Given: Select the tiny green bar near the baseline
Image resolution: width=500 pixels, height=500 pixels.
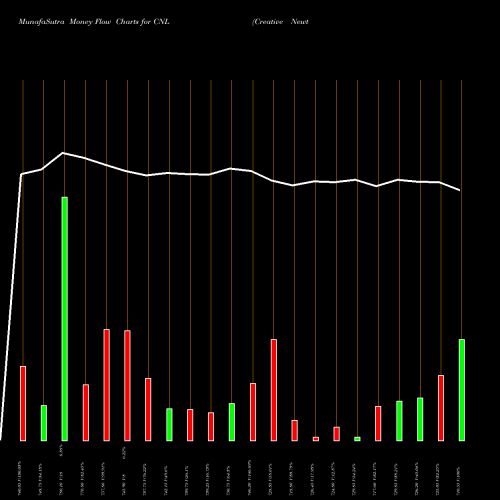Looking at the screenshot, I should 357,439.
